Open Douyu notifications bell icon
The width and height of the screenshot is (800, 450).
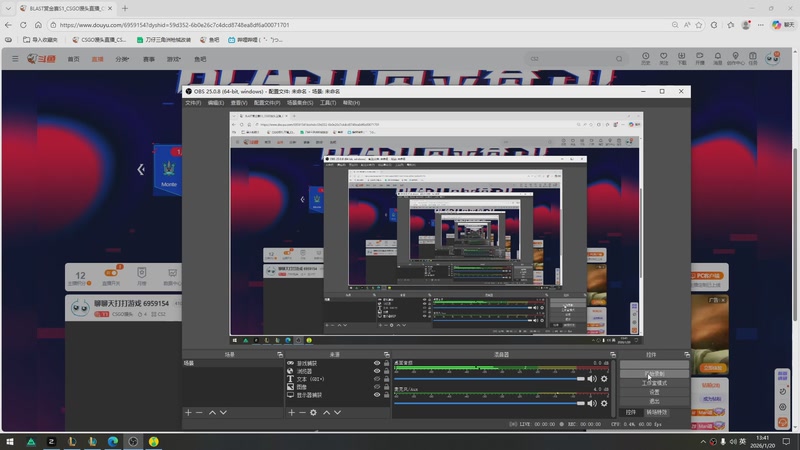click(x=717, y=58)
